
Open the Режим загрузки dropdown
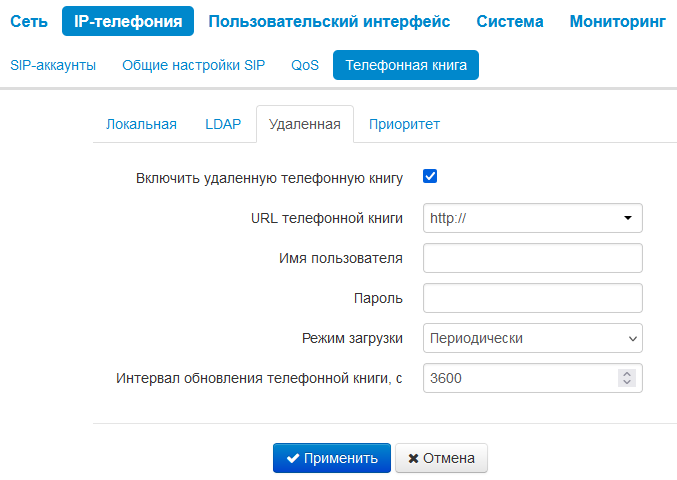532,338
